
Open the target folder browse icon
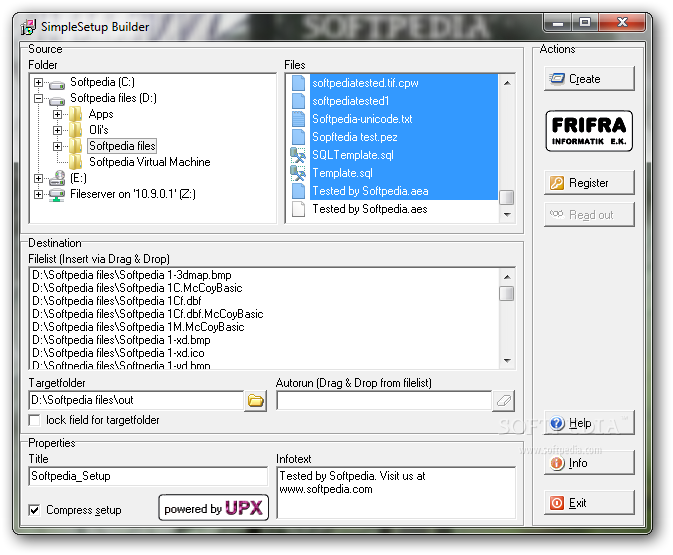[255, 401]
